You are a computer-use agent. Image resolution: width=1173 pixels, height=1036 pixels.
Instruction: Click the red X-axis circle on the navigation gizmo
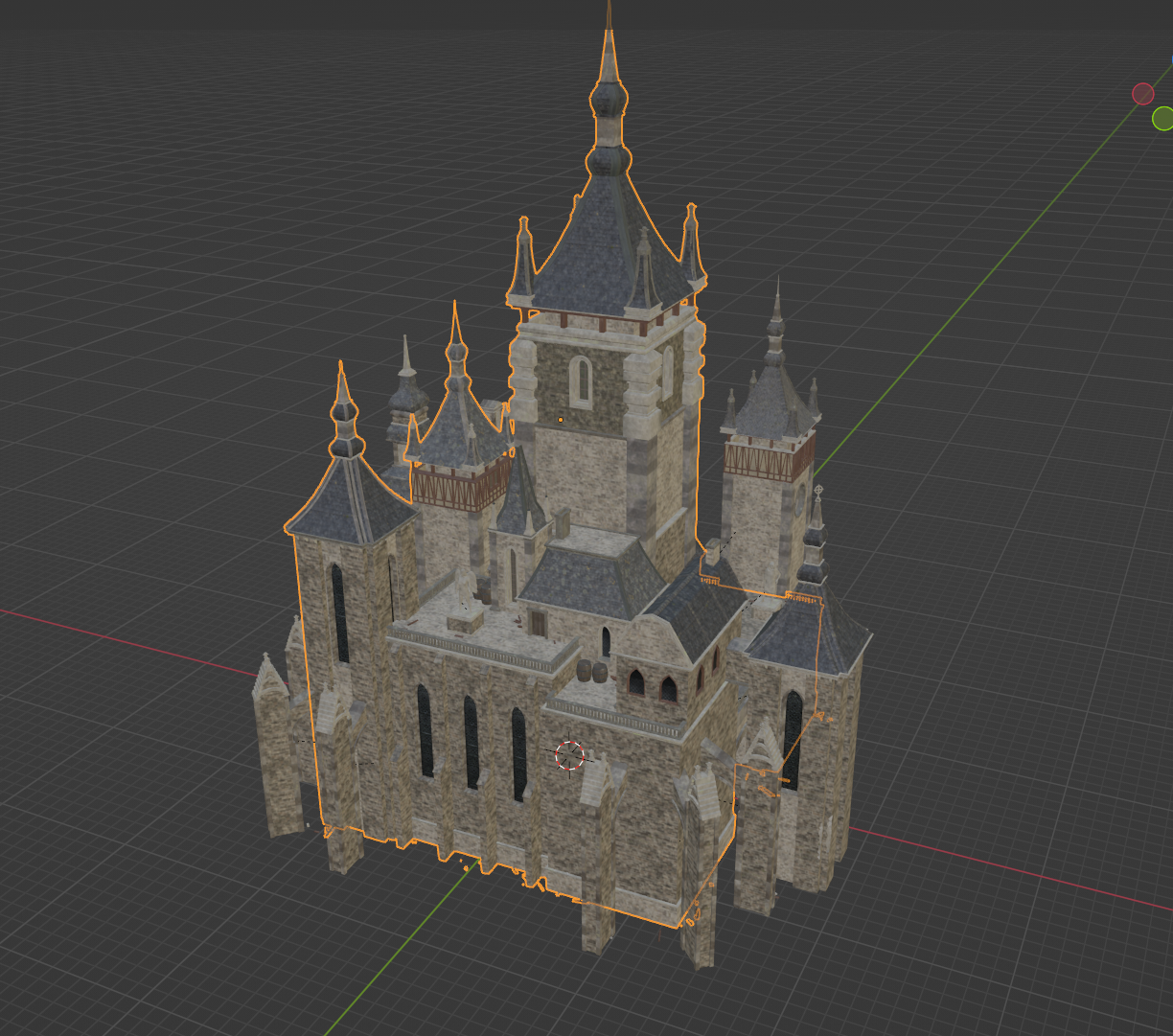point(1142,94)
